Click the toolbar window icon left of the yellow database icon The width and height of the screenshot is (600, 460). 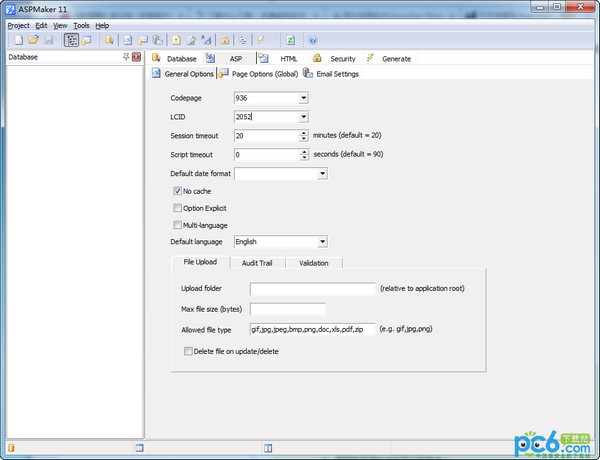pyautogui.click(x=86, y=40)
